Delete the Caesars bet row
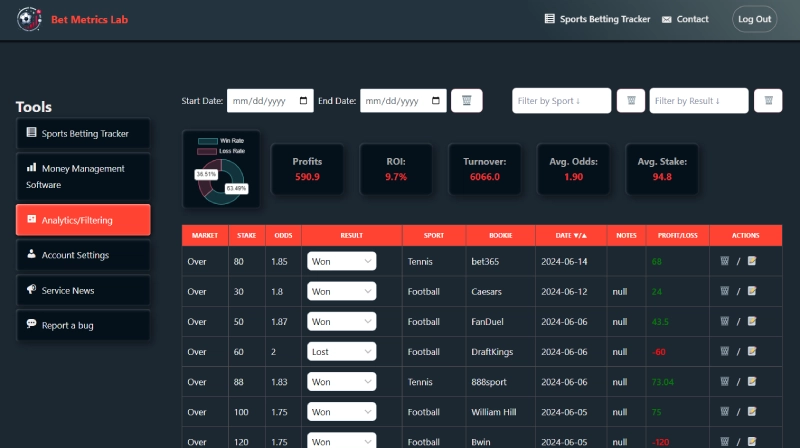This screenshot has height=448, width=800. 724,291
